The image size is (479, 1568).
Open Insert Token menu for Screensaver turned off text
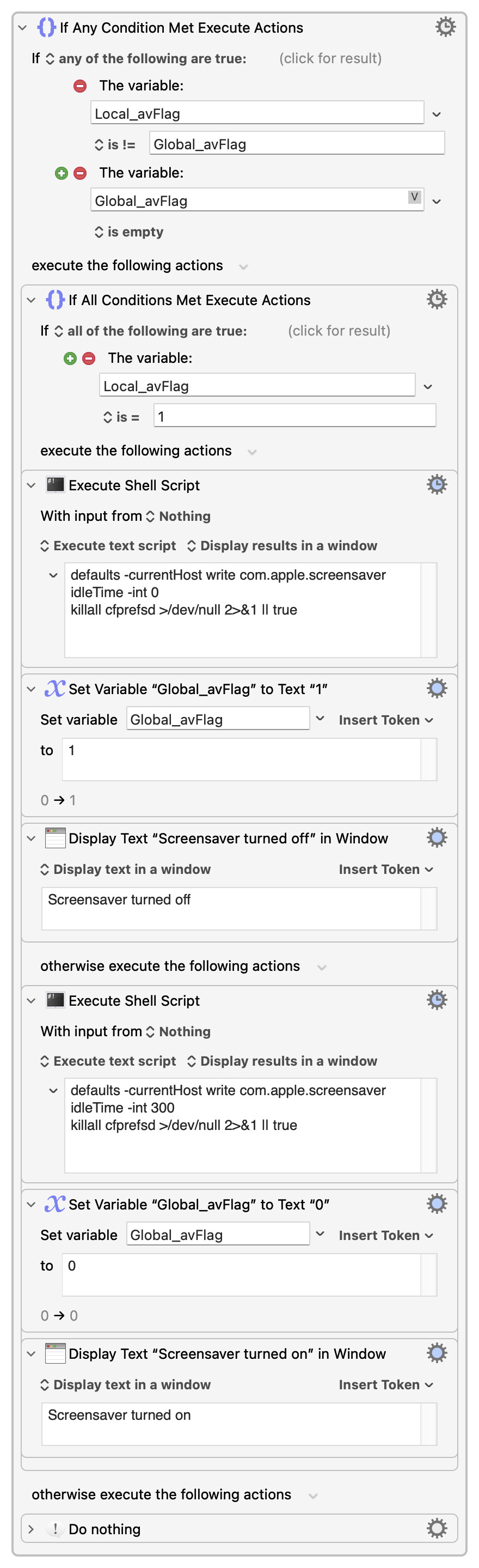pyautogui.click(x=385, y=869)
